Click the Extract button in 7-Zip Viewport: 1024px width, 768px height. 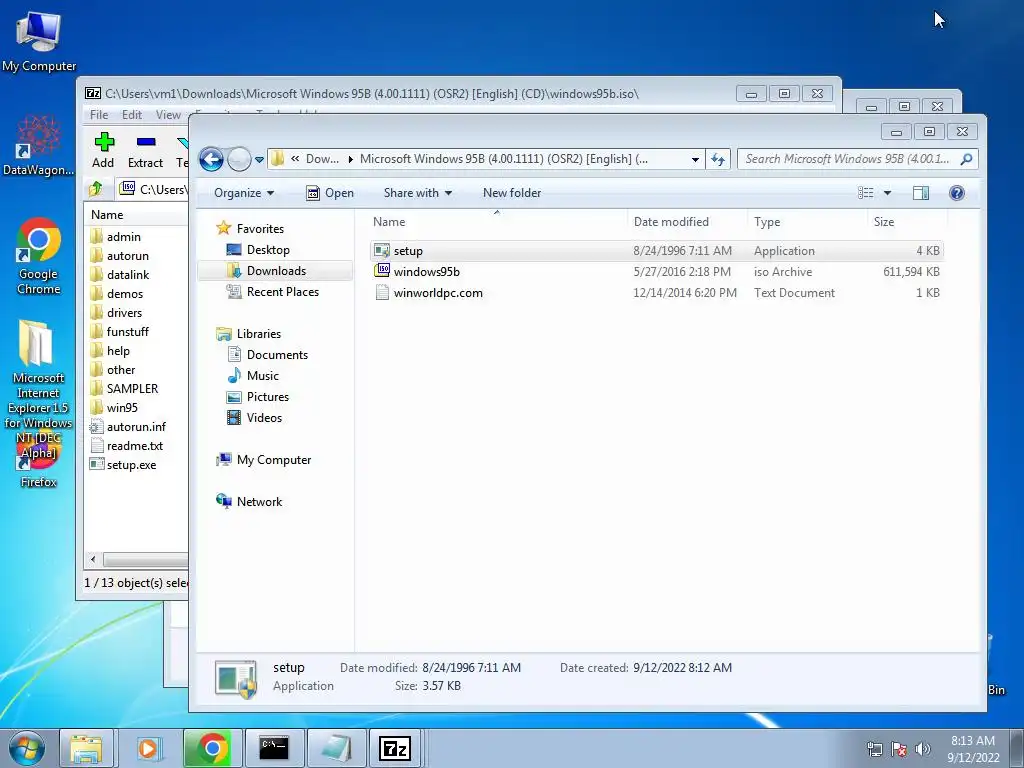pos(145,150)
